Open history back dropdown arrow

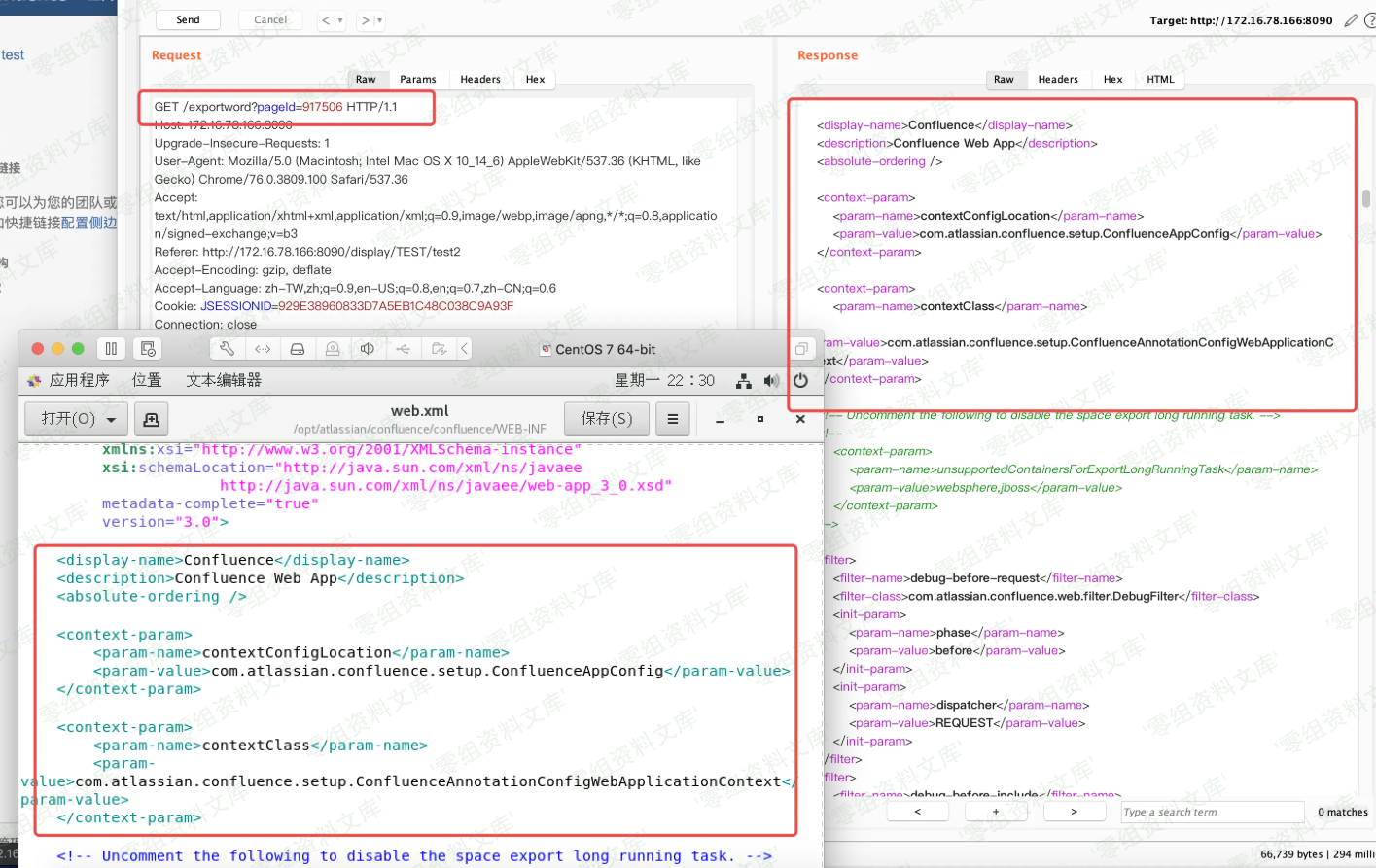pyautogui.click(x=339, y=20)
